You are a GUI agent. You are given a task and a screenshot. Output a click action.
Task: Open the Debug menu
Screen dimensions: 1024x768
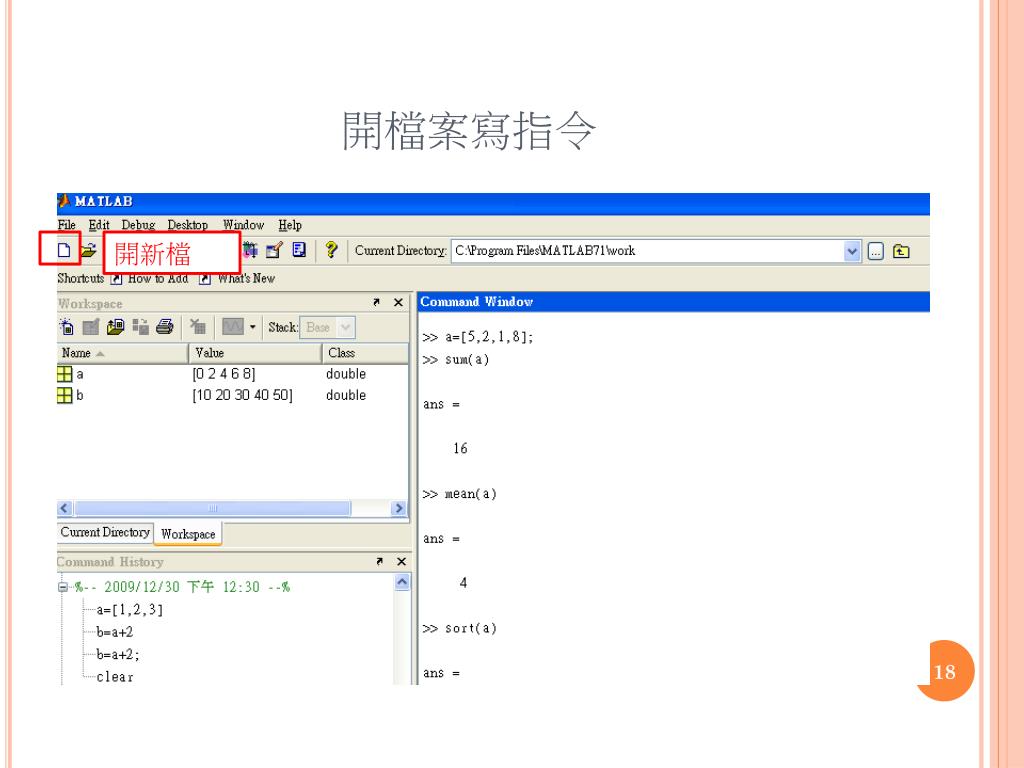pyautogui.click(x=138, y=225)
